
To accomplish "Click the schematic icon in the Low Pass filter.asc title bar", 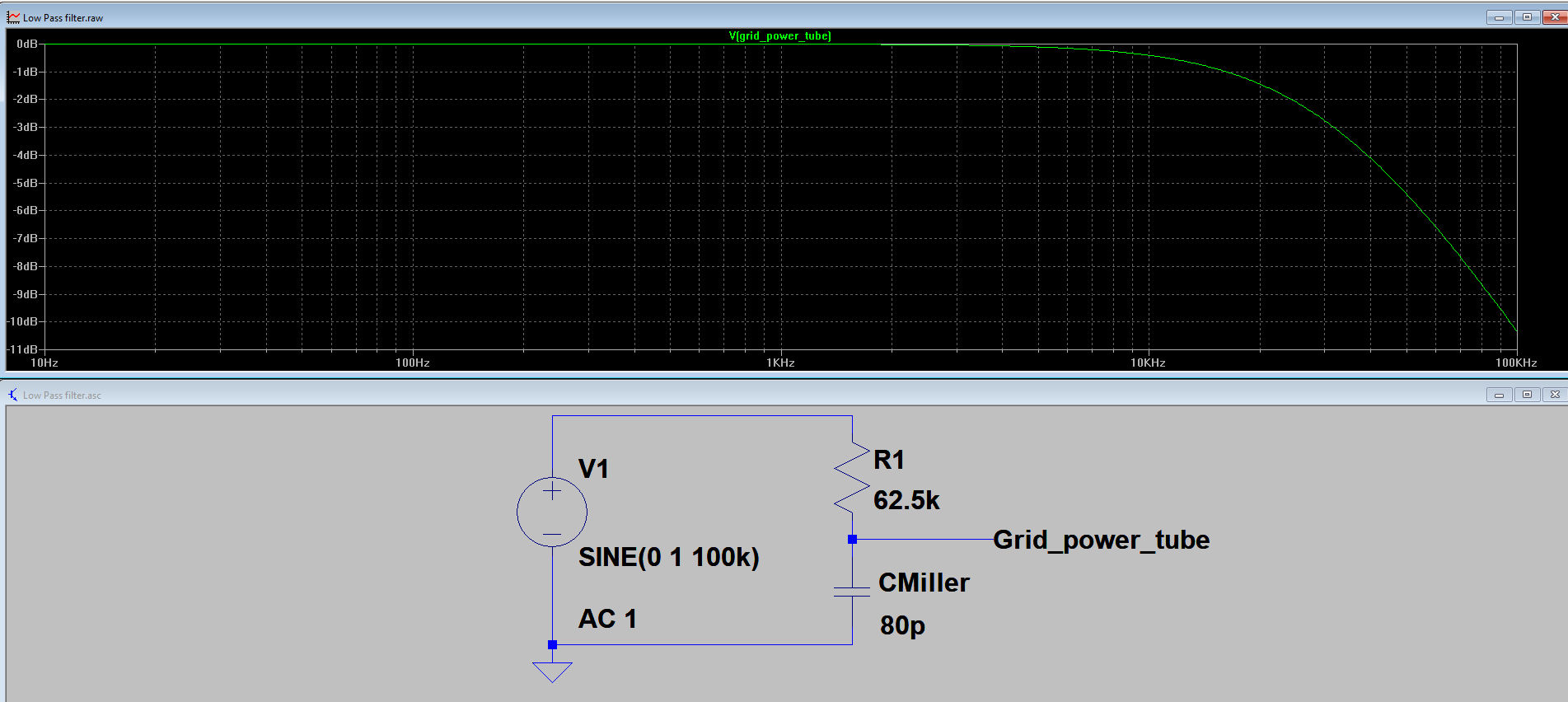I will click(13, 395).
